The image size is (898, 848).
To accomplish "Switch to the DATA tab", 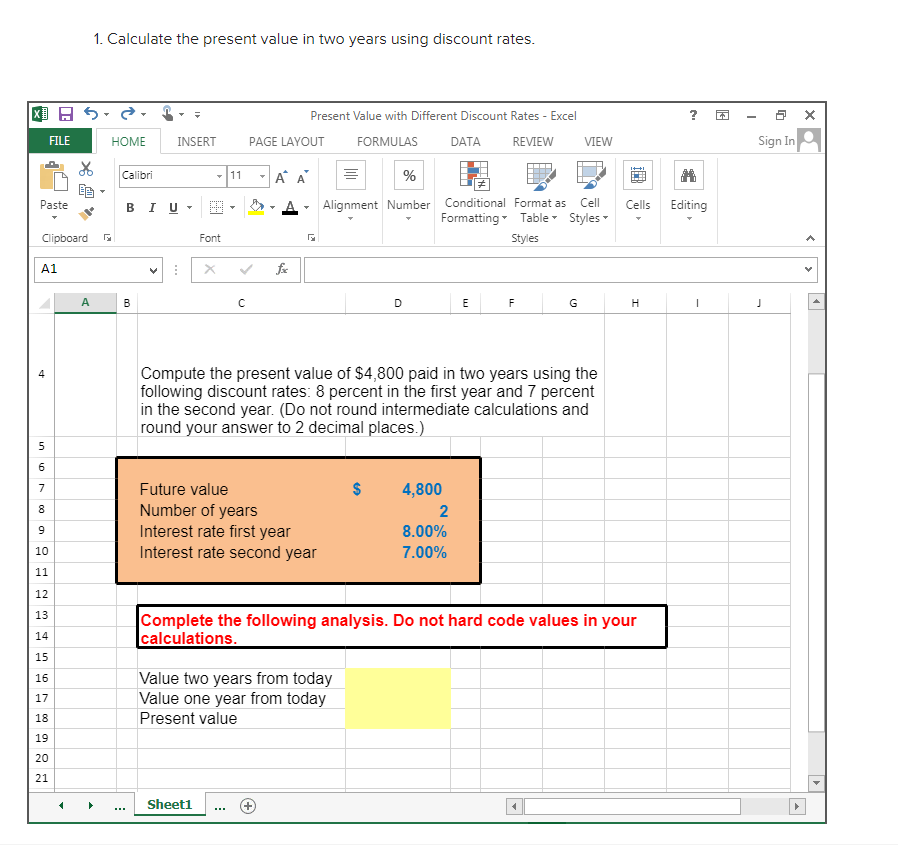I will pos(465,141).
